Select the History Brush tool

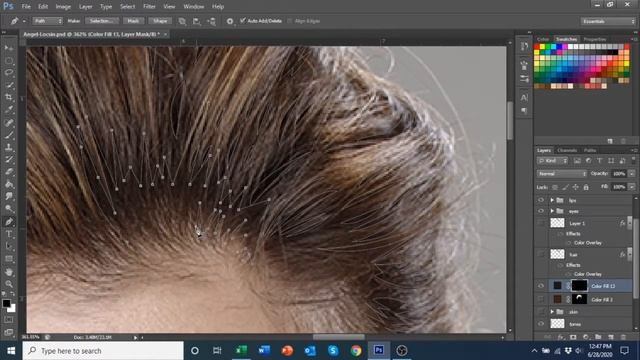click(9, 159)
